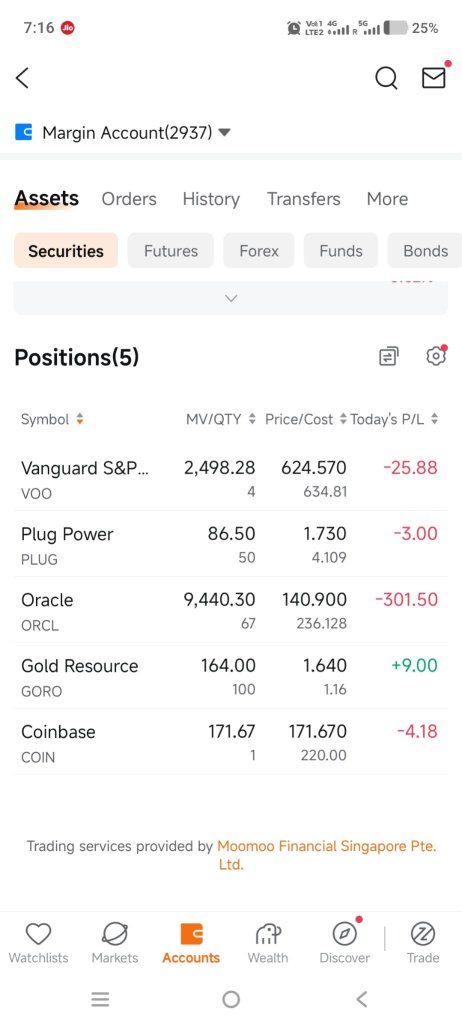The height and width of the screenshot is (1024, 462).
Task: Expand the collapsed summary chevron
Action: click(x=231, y=298)
